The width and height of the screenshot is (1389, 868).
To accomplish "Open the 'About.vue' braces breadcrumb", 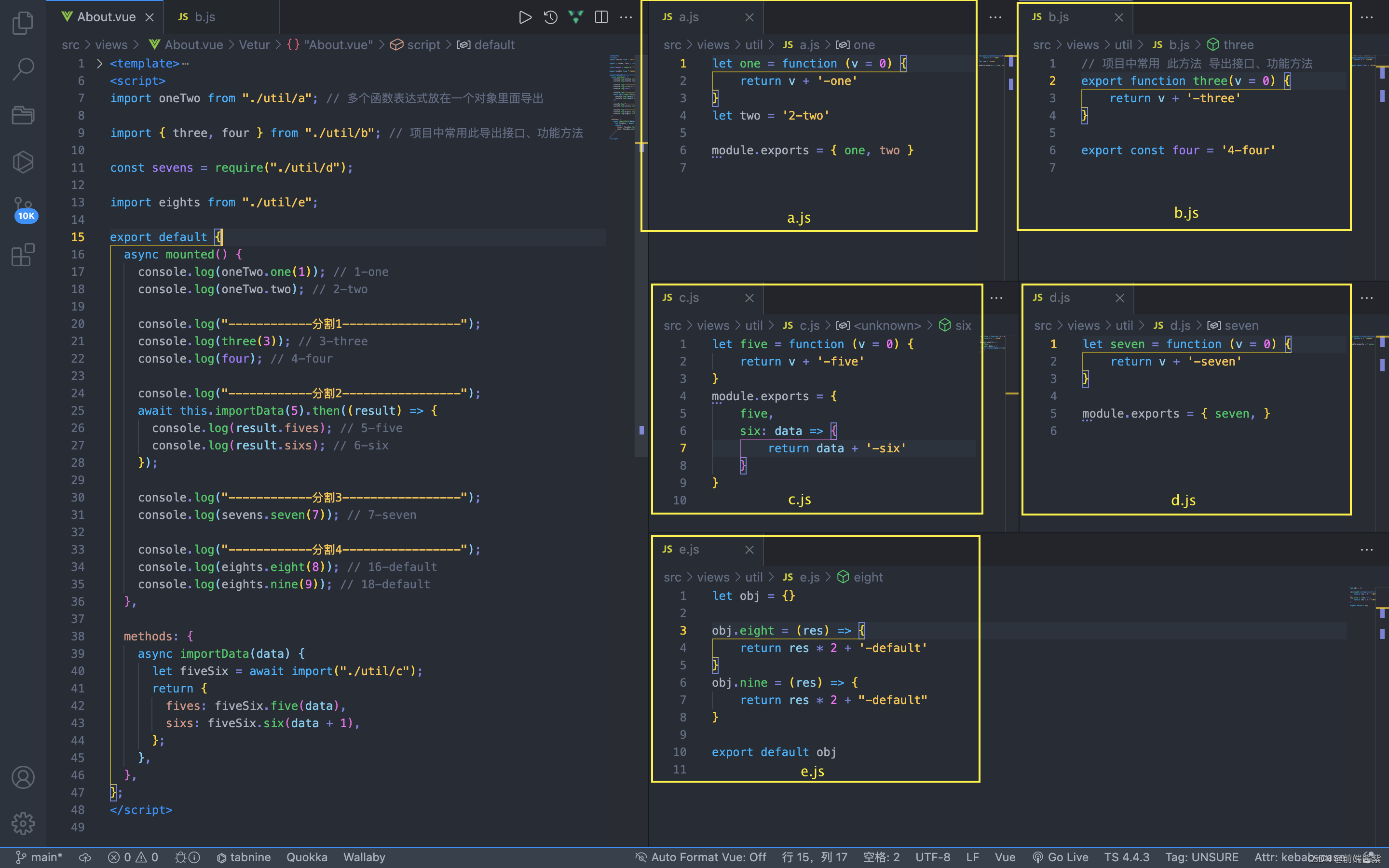I will pyautogui.click(x=330, y=45).
